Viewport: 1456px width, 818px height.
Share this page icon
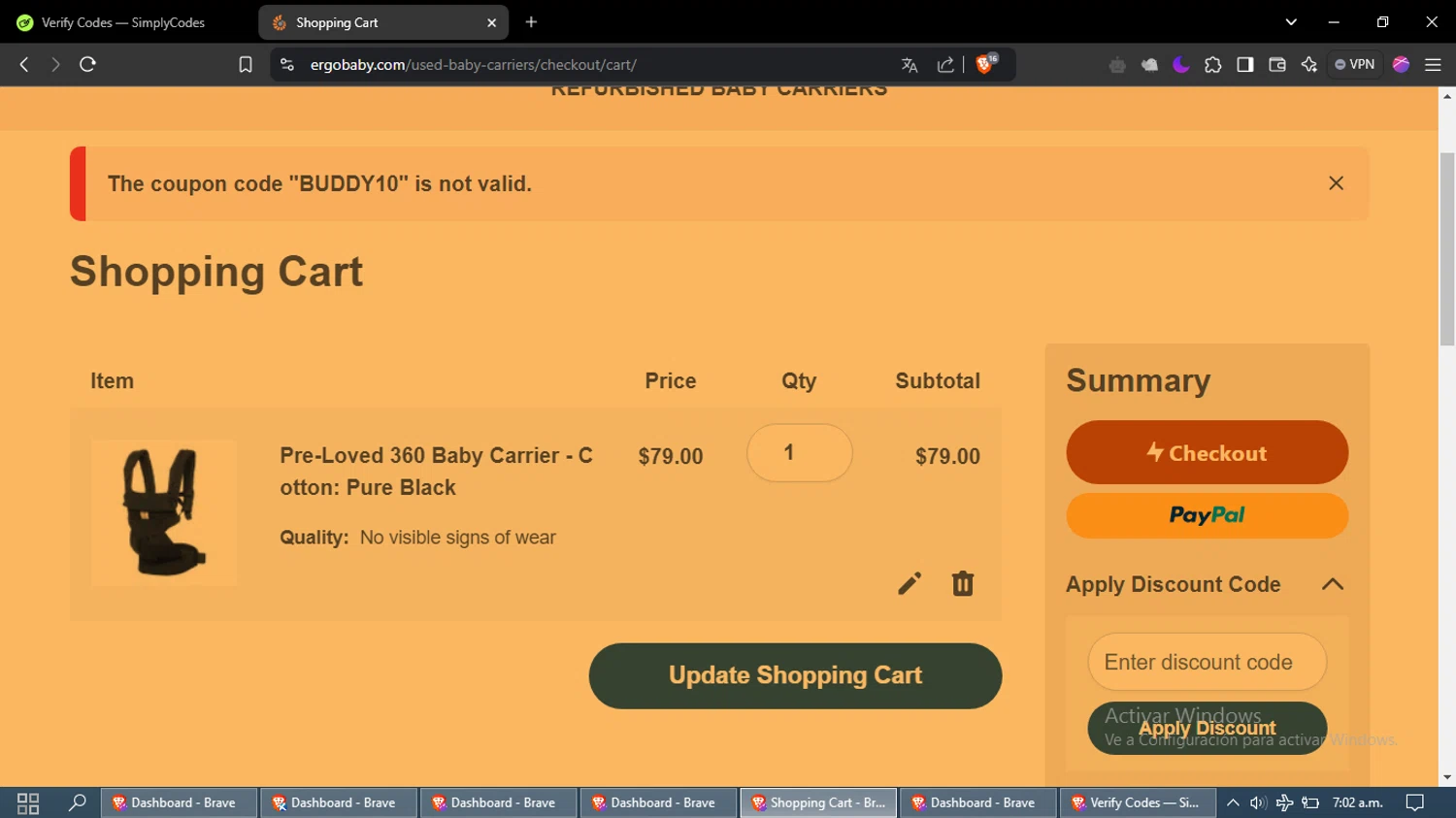tap(945, 65)
